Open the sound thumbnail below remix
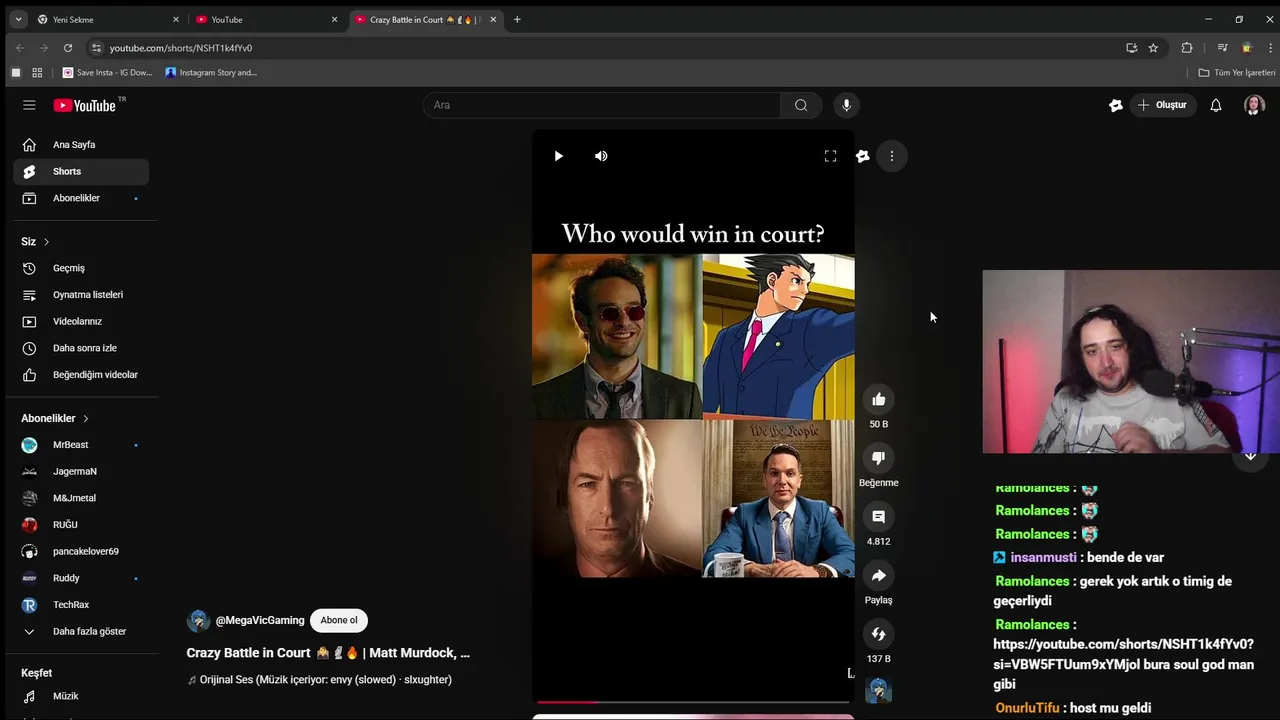Viewport: 1280px width, 720px height. coord(878,690)
